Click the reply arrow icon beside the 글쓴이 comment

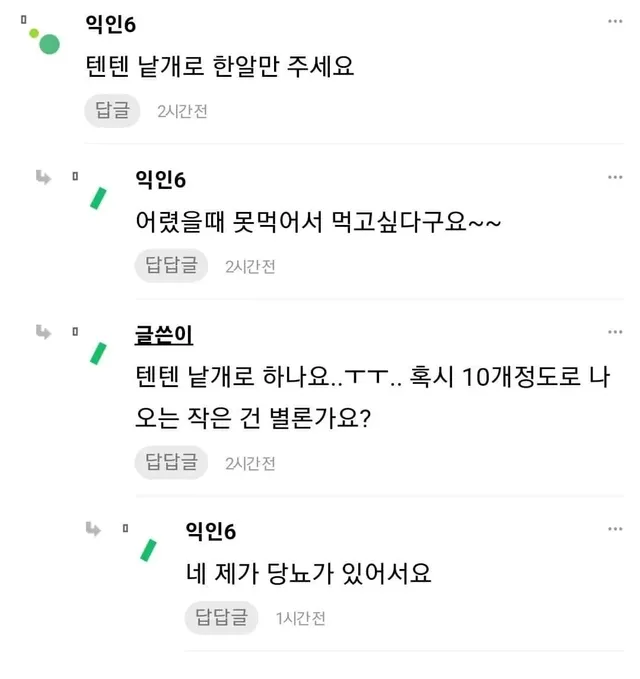[43, 332]
